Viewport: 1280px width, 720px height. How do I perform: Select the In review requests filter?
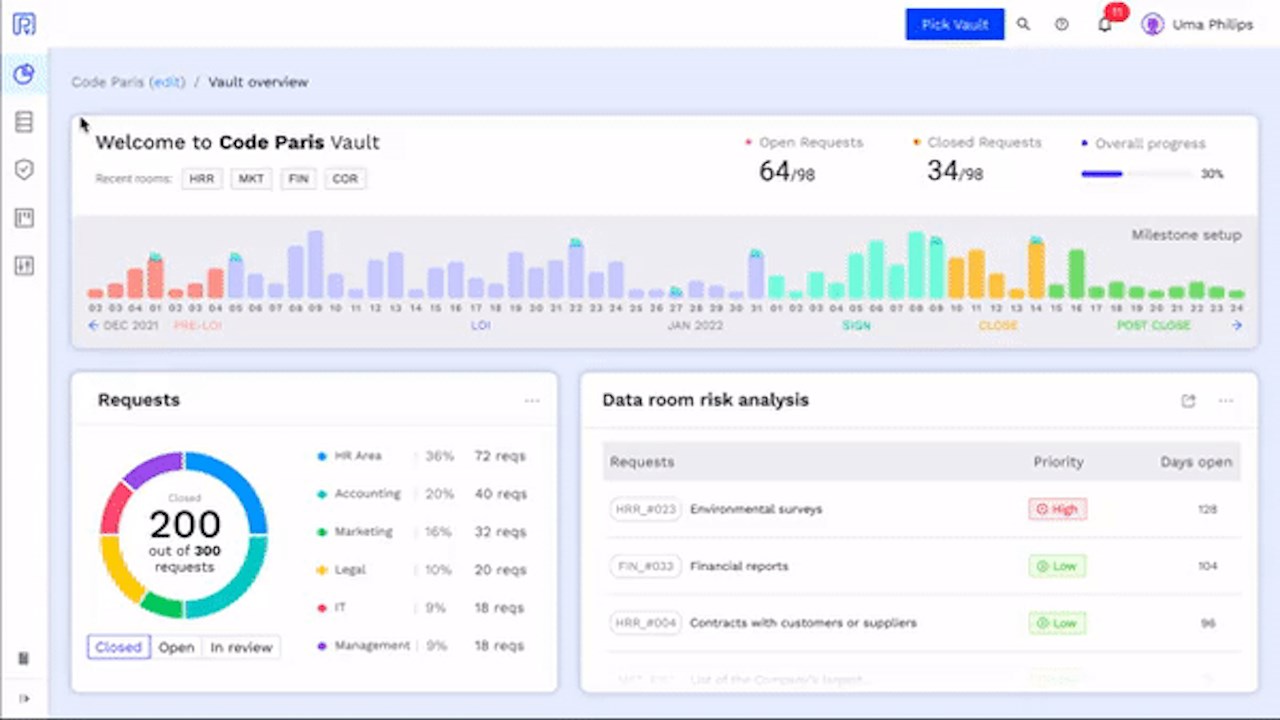[241, 647]
